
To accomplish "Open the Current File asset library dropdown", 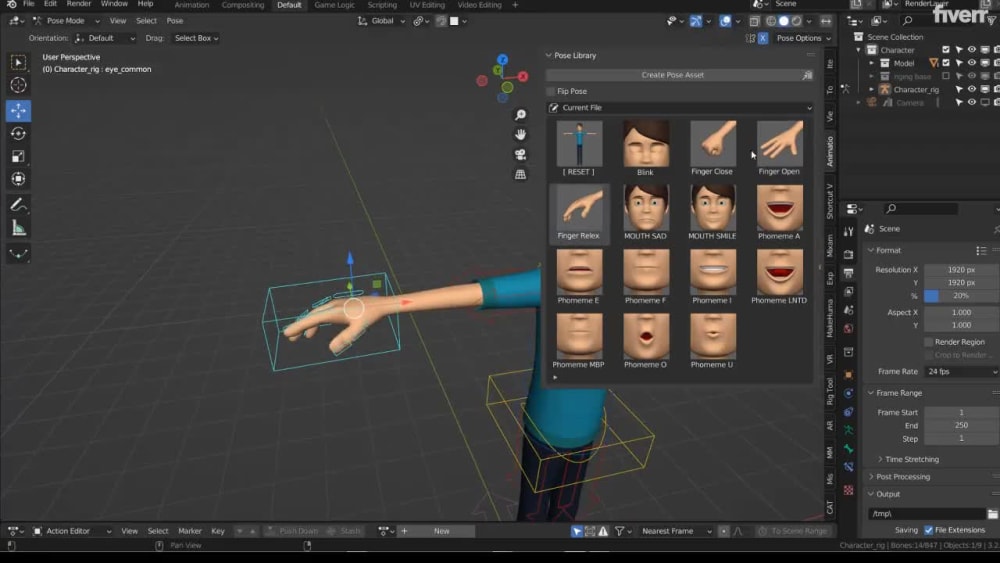I will coord(680,108).
